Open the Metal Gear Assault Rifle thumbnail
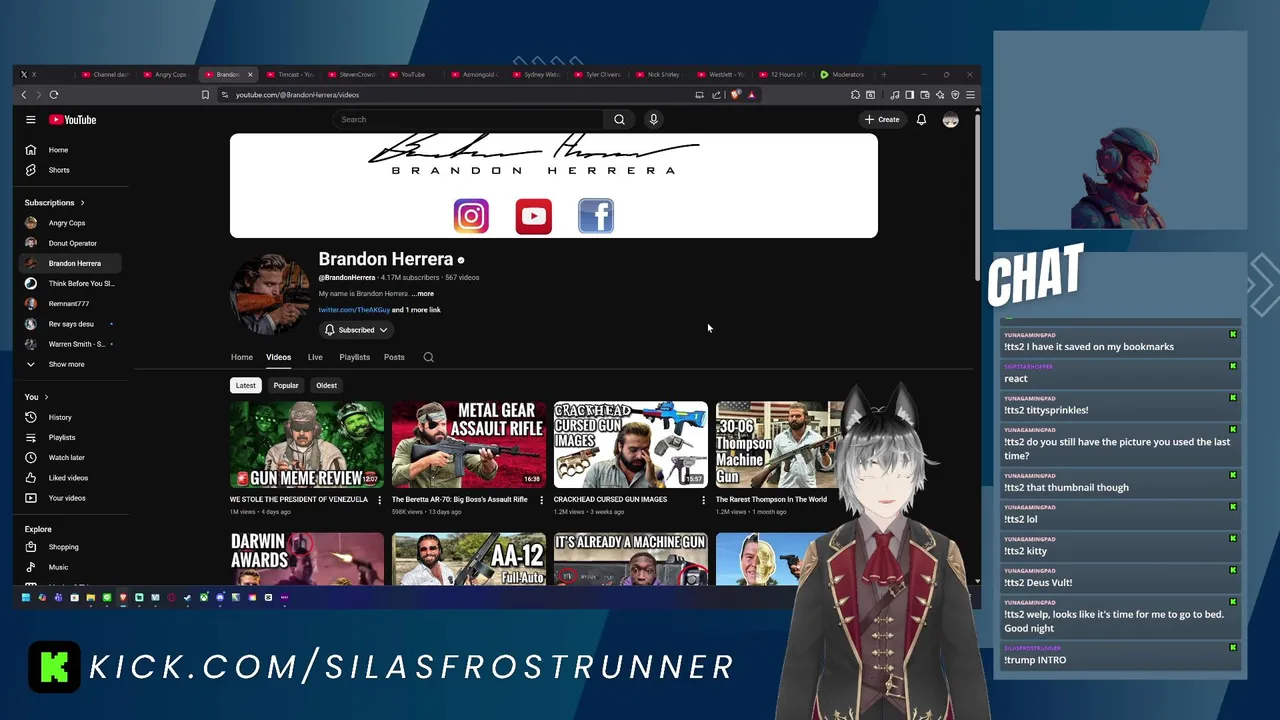The image size is (1280, 720). (469, 445)
